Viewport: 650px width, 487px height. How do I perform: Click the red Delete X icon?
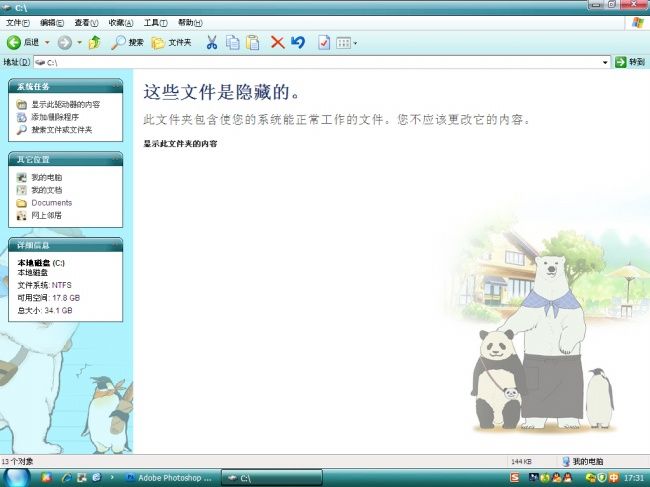(277, 42)
